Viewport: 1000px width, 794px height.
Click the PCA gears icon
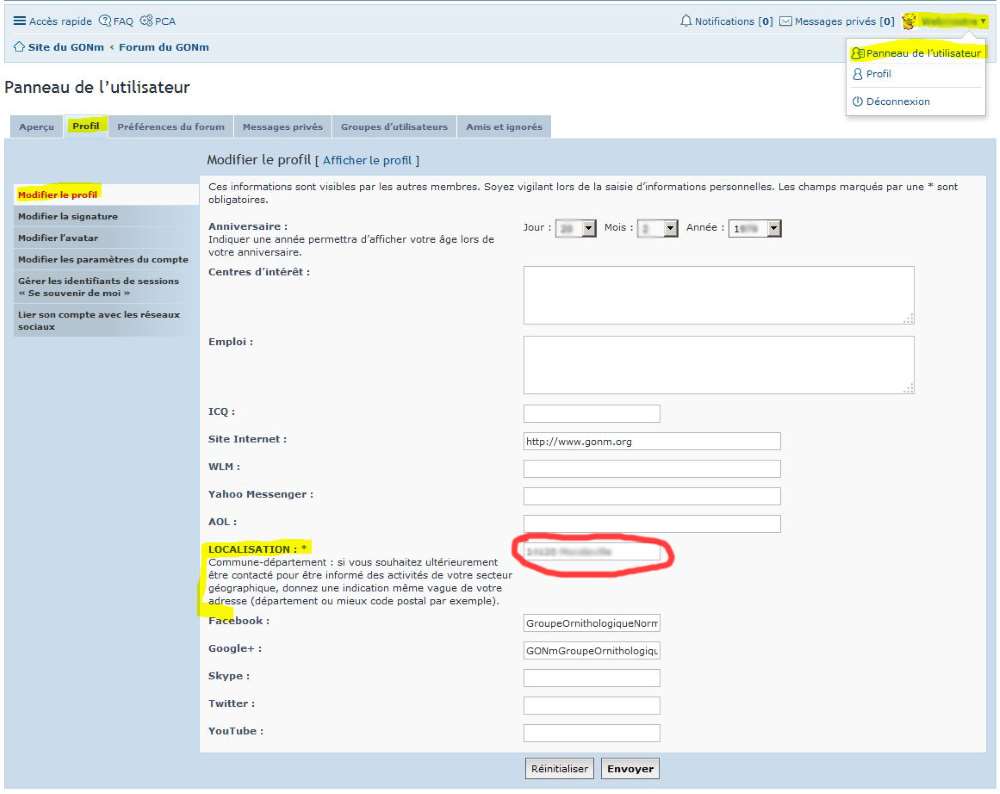(x=147, y=21)
